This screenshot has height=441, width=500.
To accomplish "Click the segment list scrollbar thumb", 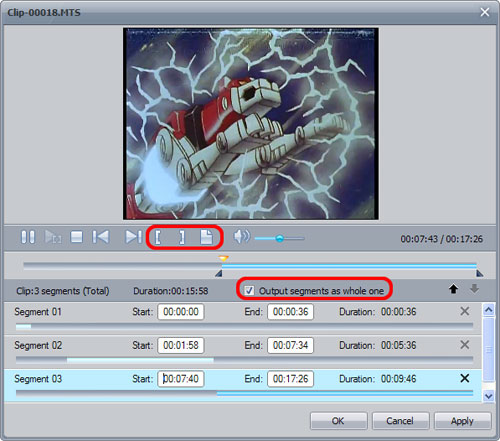I will [489, 349].
